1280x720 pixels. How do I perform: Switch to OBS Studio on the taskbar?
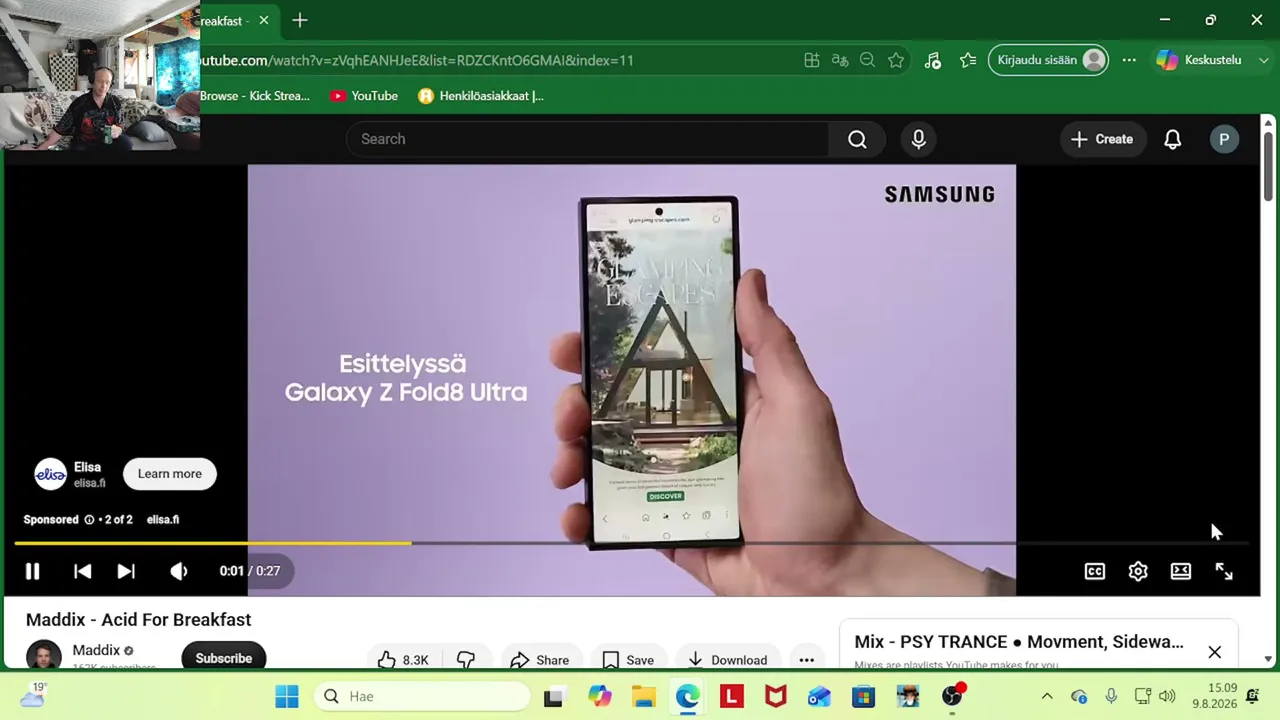click(952, 696)
